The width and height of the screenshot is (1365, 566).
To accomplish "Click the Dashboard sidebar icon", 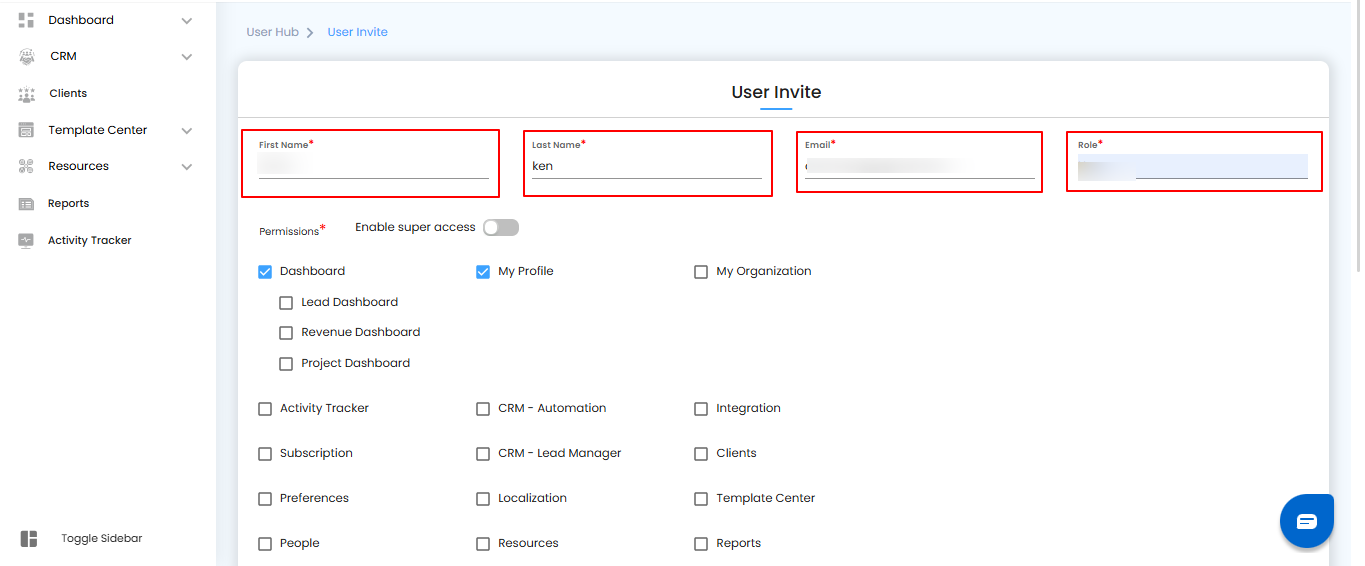I will pos(27,20).
